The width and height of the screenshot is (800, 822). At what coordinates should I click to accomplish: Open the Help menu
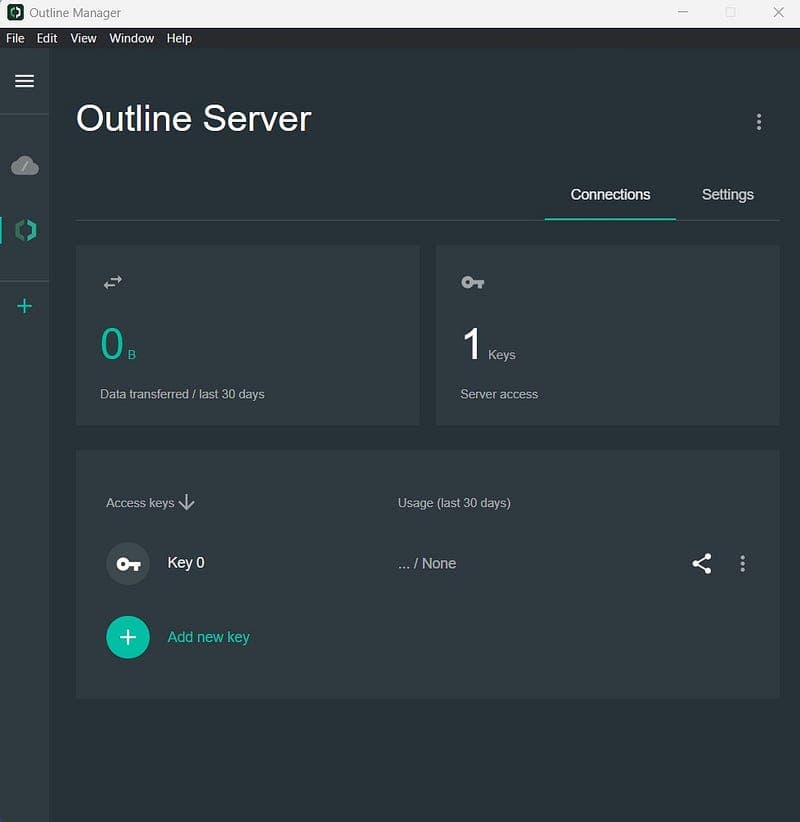(179, 38)
